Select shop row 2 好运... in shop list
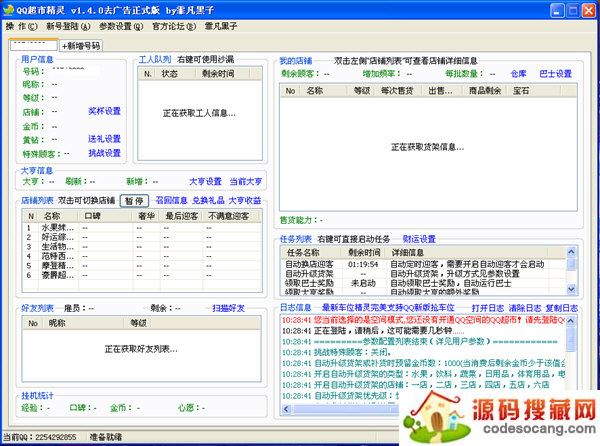This screenshot has width=600, height=446. (x=142, y=237)
